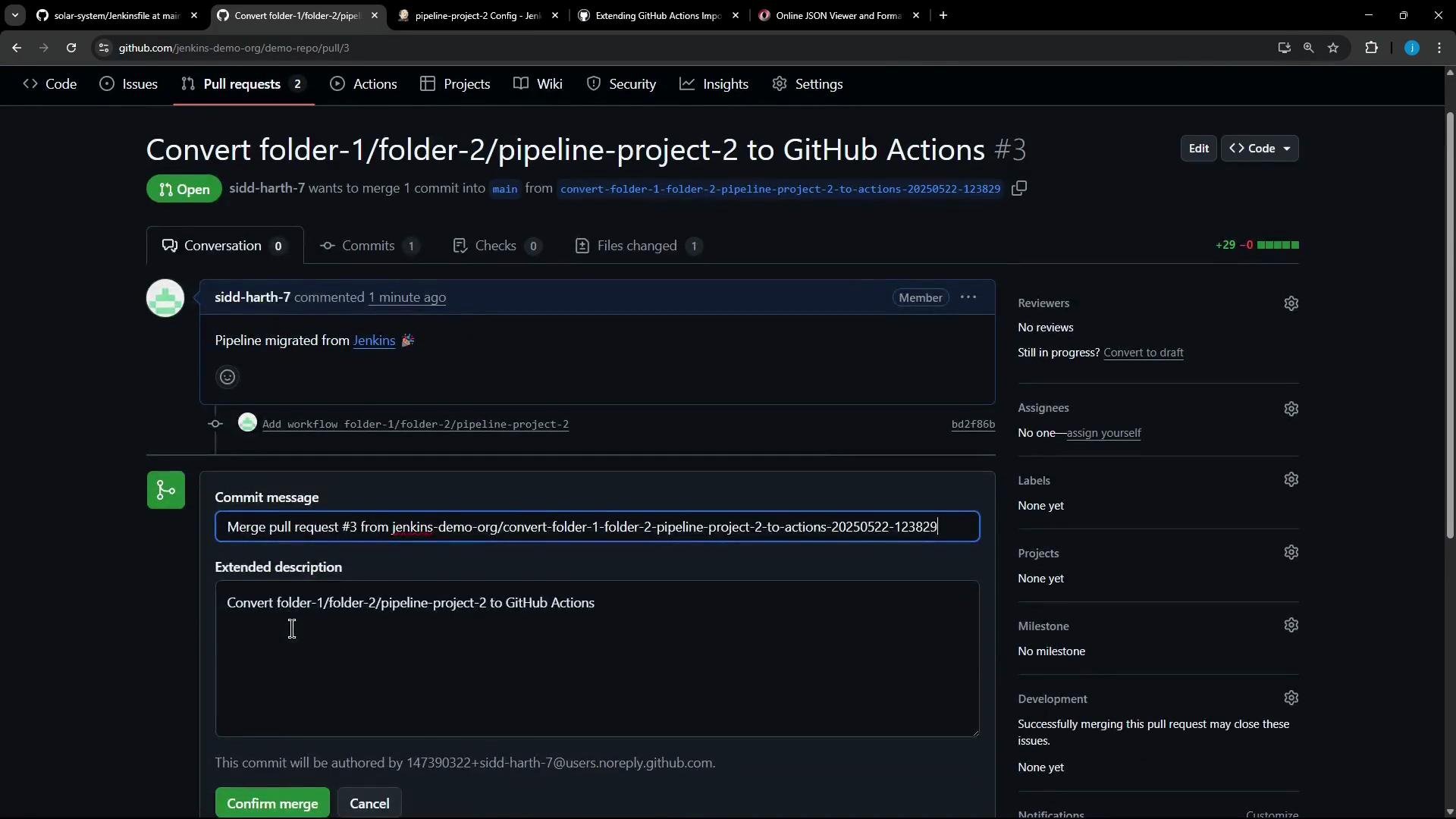1456x819 pixels.
Task: Click the browser address bar URL
Action: (234, 48)
